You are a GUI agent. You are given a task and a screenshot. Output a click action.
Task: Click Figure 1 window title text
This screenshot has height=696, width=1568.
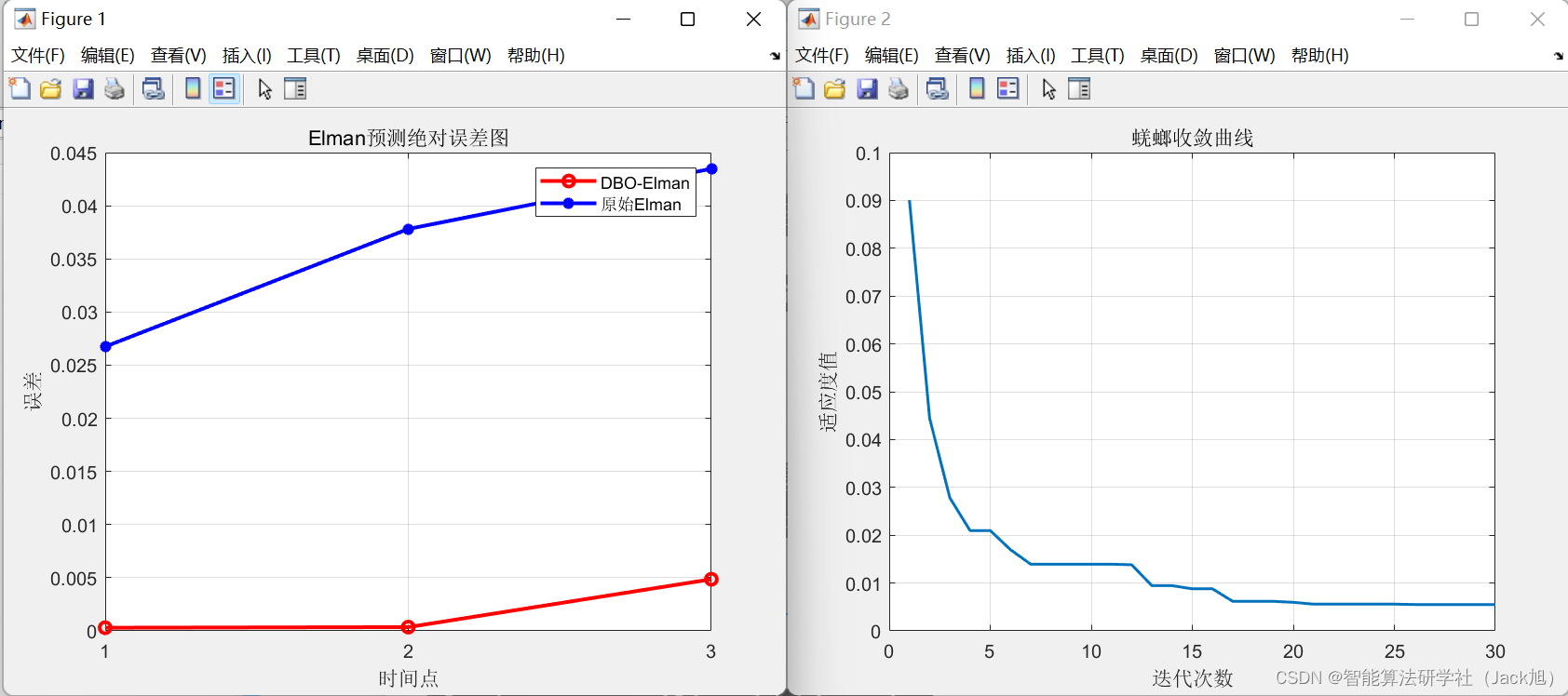point(74,19)
